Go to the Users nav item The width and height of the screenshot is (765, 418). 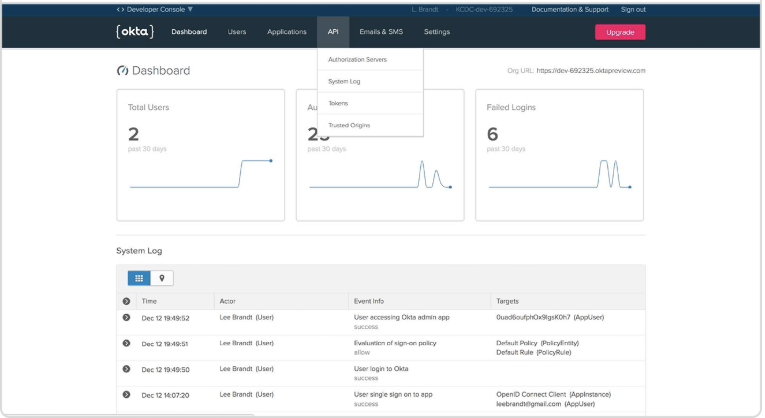237,32
